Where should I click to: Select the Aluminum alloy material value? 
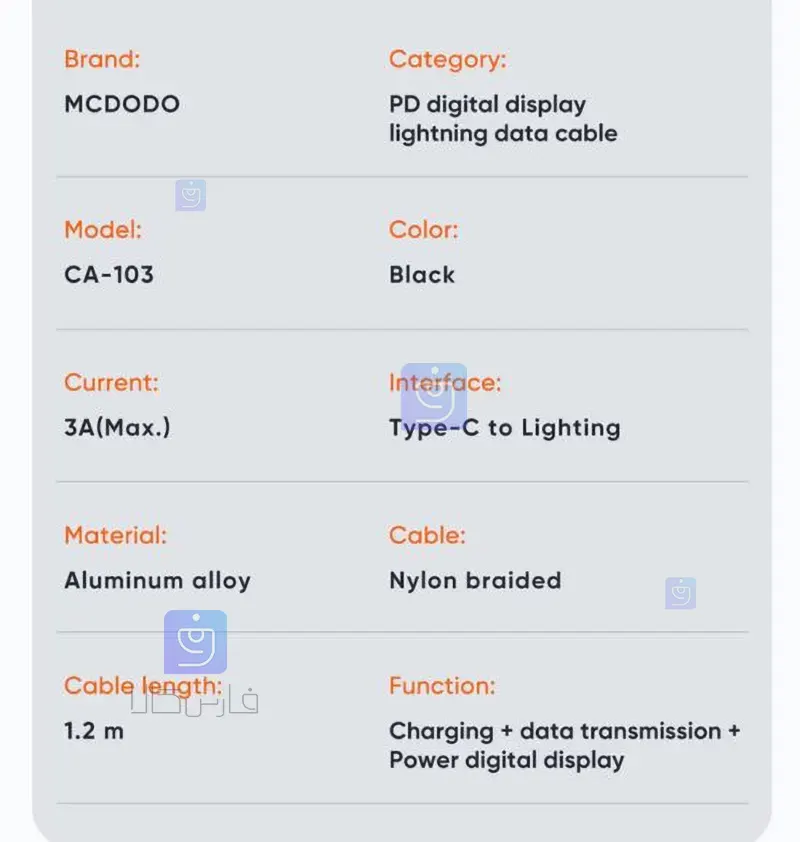tap(157, 580)
